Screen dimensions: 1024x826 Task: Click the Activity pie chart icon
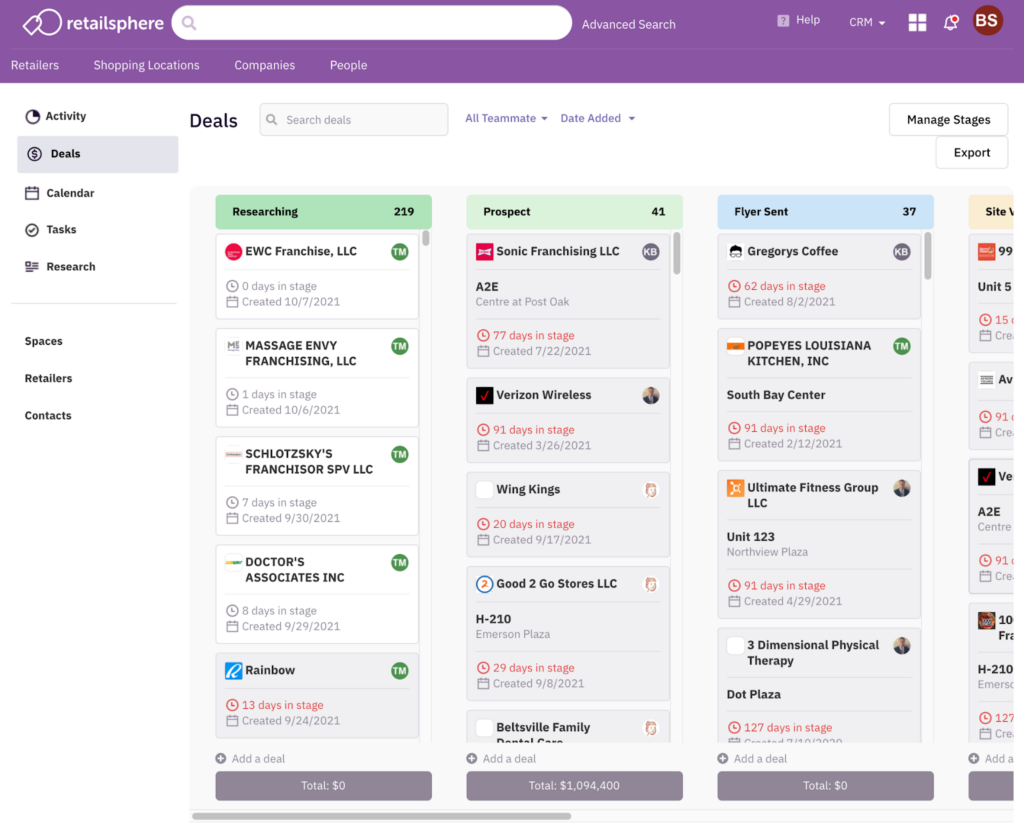33,116
